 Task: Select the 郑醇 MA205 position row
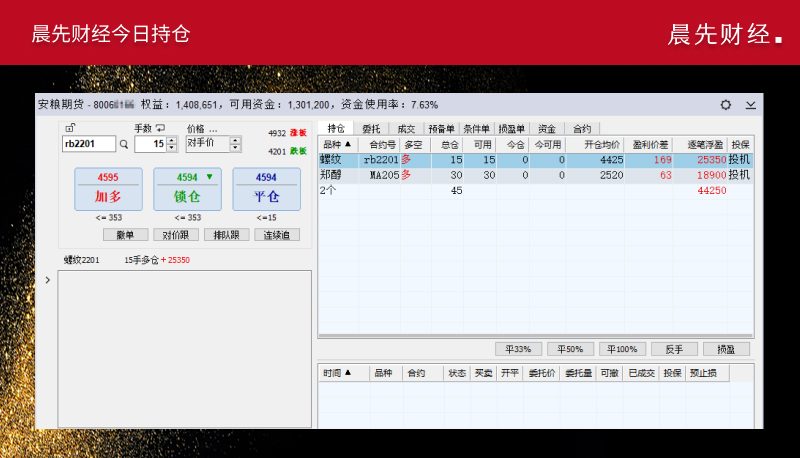click(x=500, y=175)
